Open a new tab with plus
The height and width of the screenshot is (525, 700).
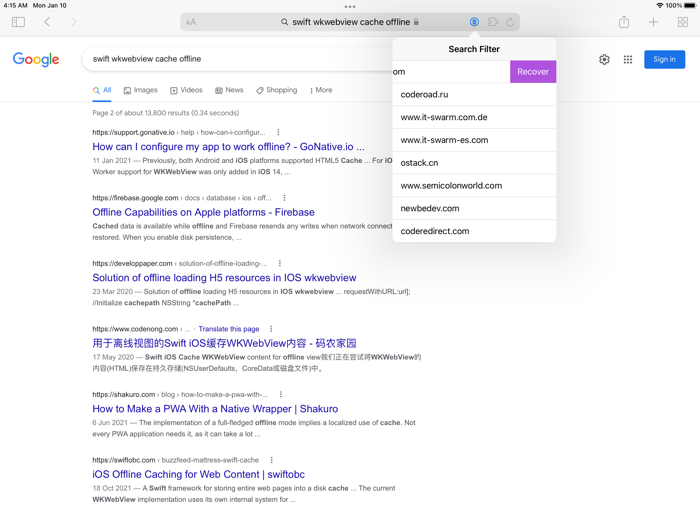(x=653, y=22)
